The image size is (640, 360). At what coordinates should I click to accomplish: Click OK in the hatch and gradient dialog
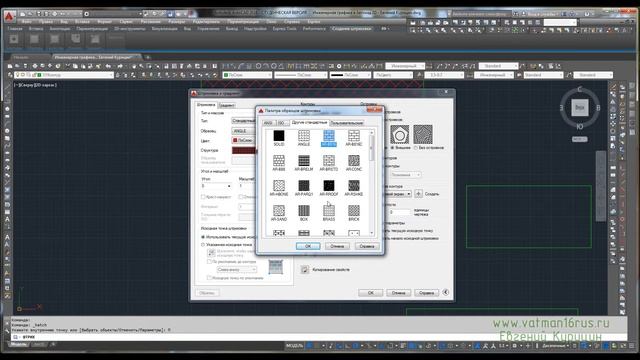371,293
